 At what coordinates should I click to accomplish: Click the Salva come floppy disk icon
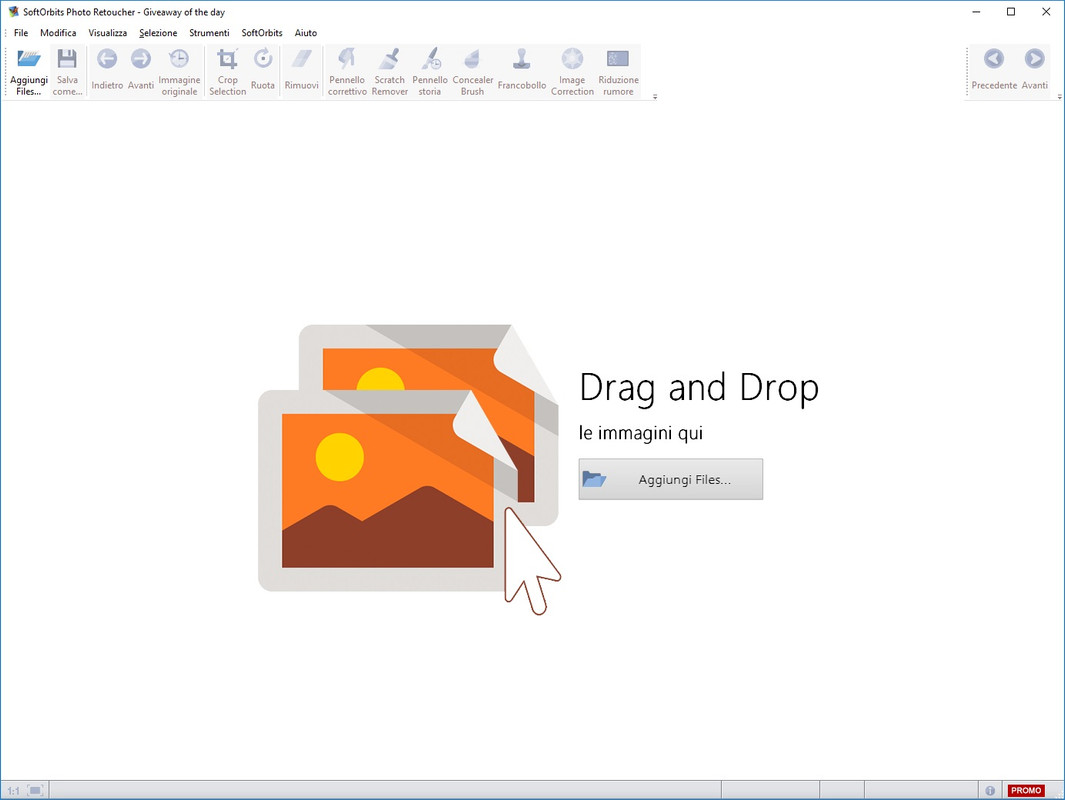point(67,58)
